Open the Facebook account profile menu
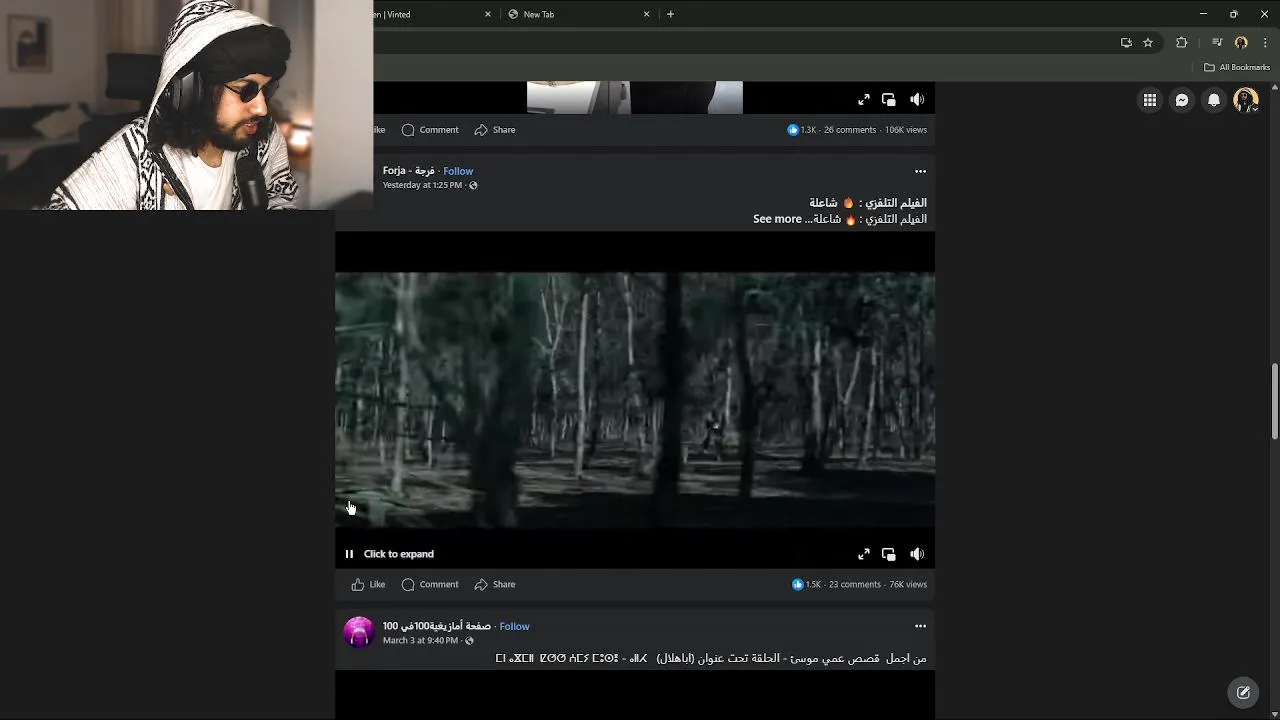Screen dimensions: 1280x720 tap(1246, 100)
